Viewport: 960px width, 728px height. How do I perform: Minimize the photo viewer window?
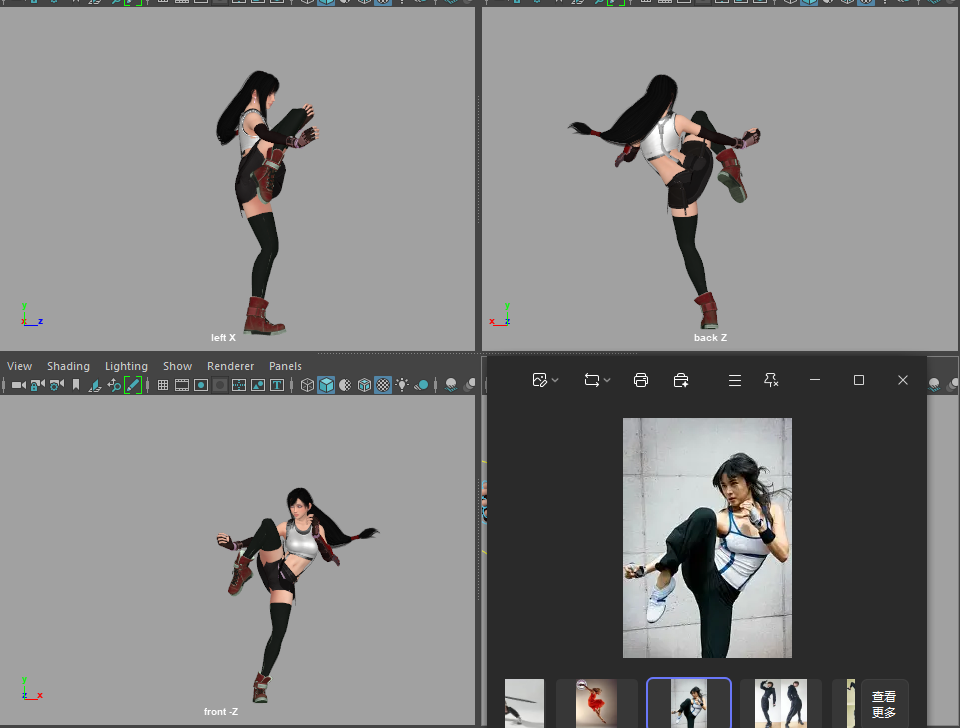coord(815,380)
